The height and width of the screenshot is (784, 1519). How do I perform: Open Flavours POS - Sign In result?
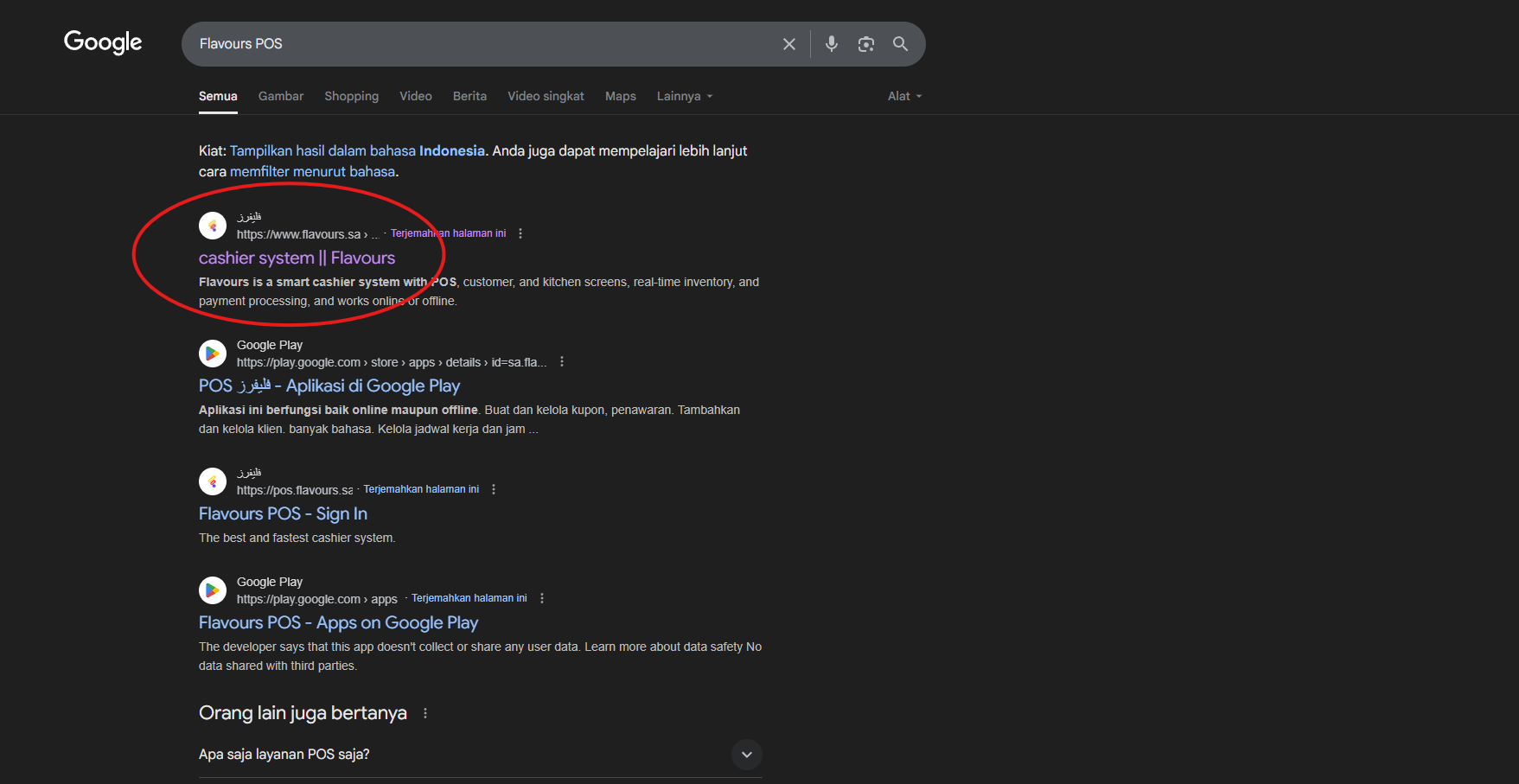(x=283, y=513)
